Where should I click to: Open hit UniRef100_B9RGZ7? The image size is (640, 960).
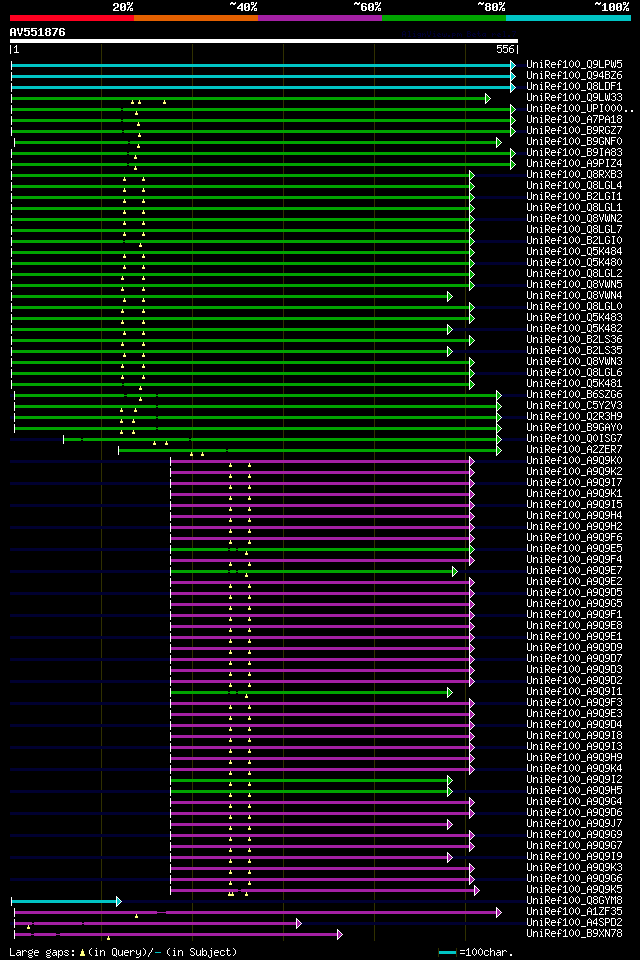[574, 130]
